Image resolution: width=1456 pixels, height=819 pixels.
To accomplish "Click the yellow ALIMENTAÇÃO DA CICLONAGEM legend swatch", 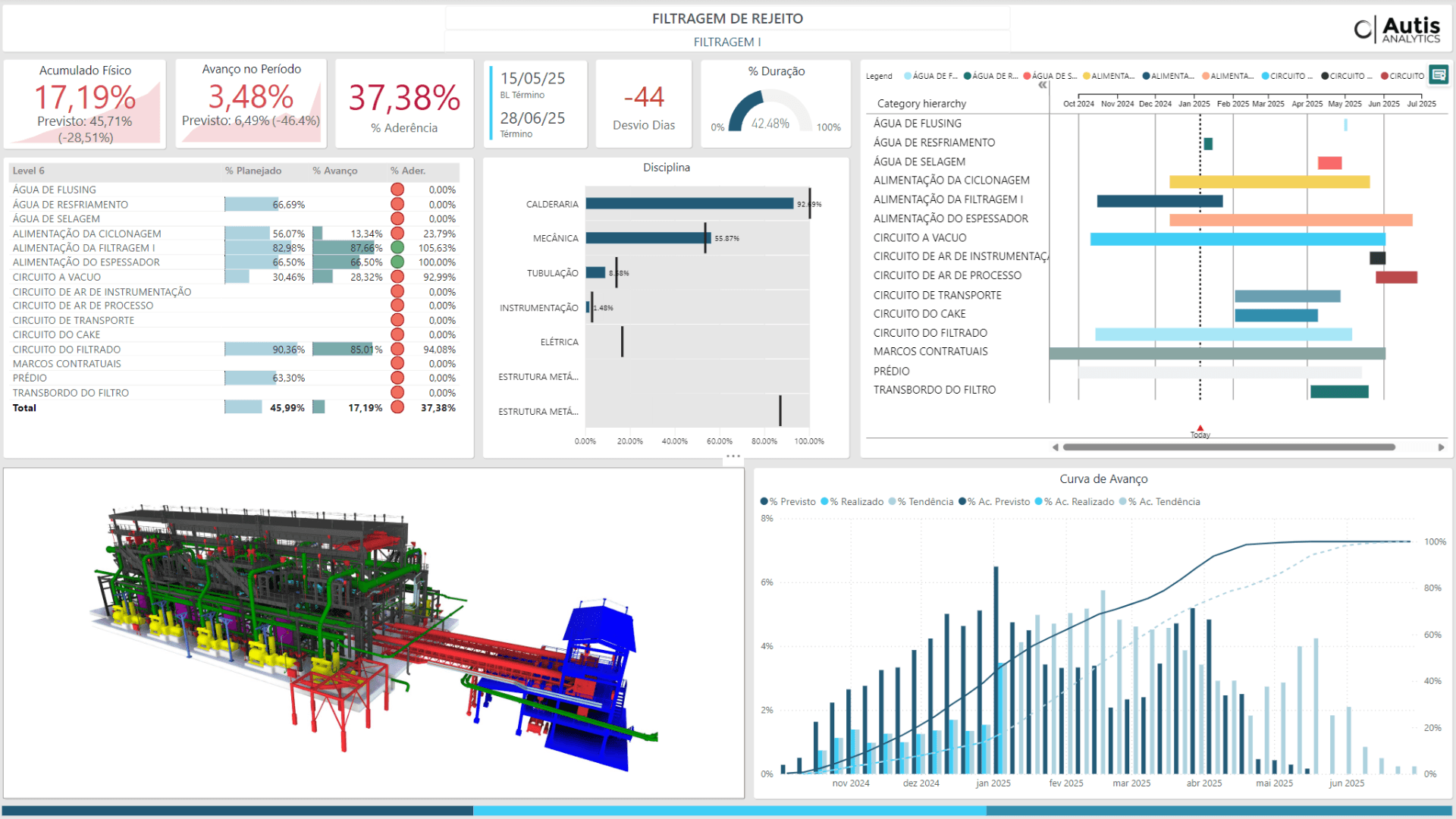I will click(x=1087, y=75).
